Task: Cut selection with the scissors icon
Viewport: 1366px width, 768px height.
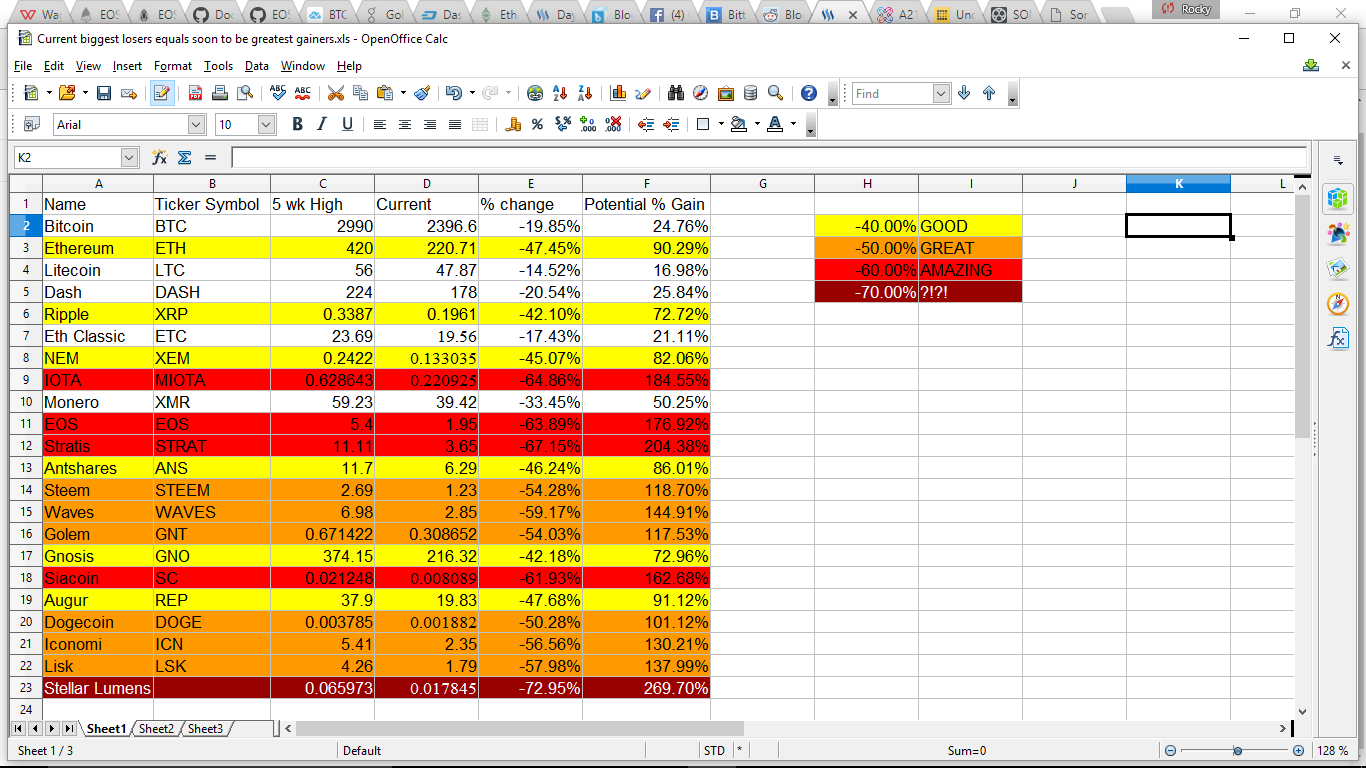Action: (x=336, y=93)
